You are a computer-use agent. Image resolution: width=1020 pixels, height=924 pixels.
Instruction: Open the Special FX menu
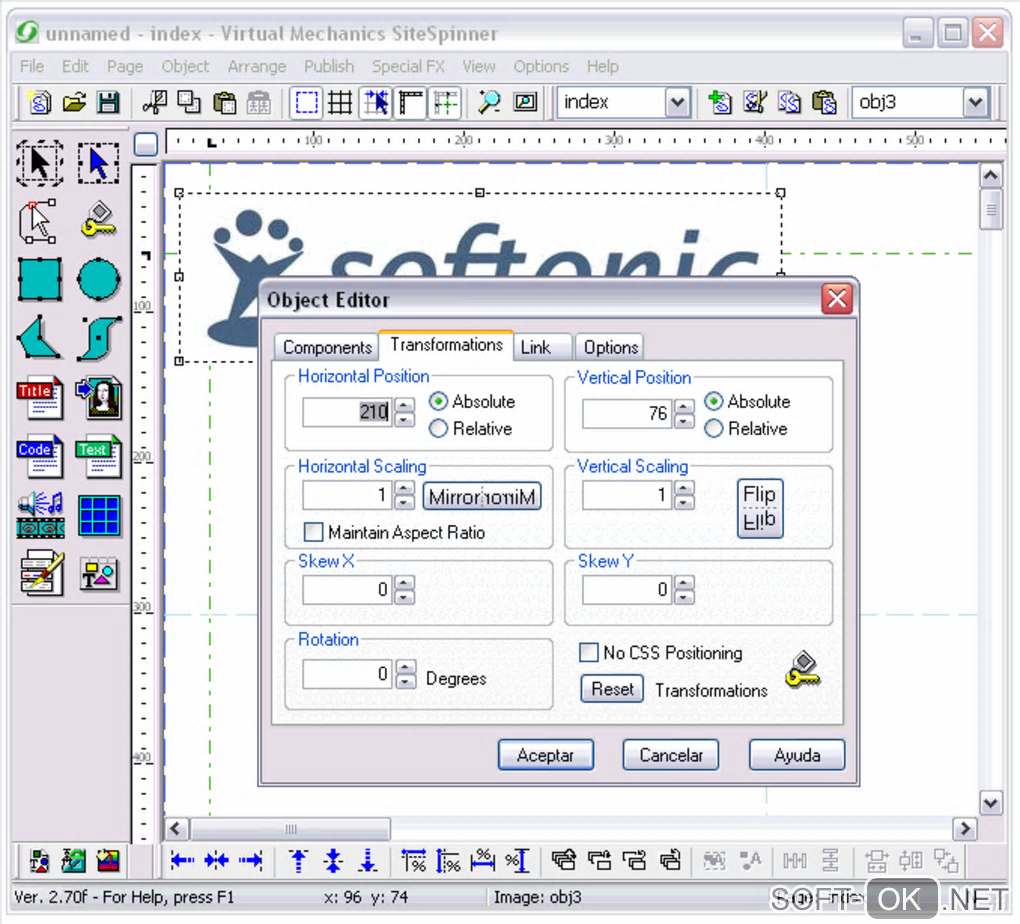click(x=409, y=66)
